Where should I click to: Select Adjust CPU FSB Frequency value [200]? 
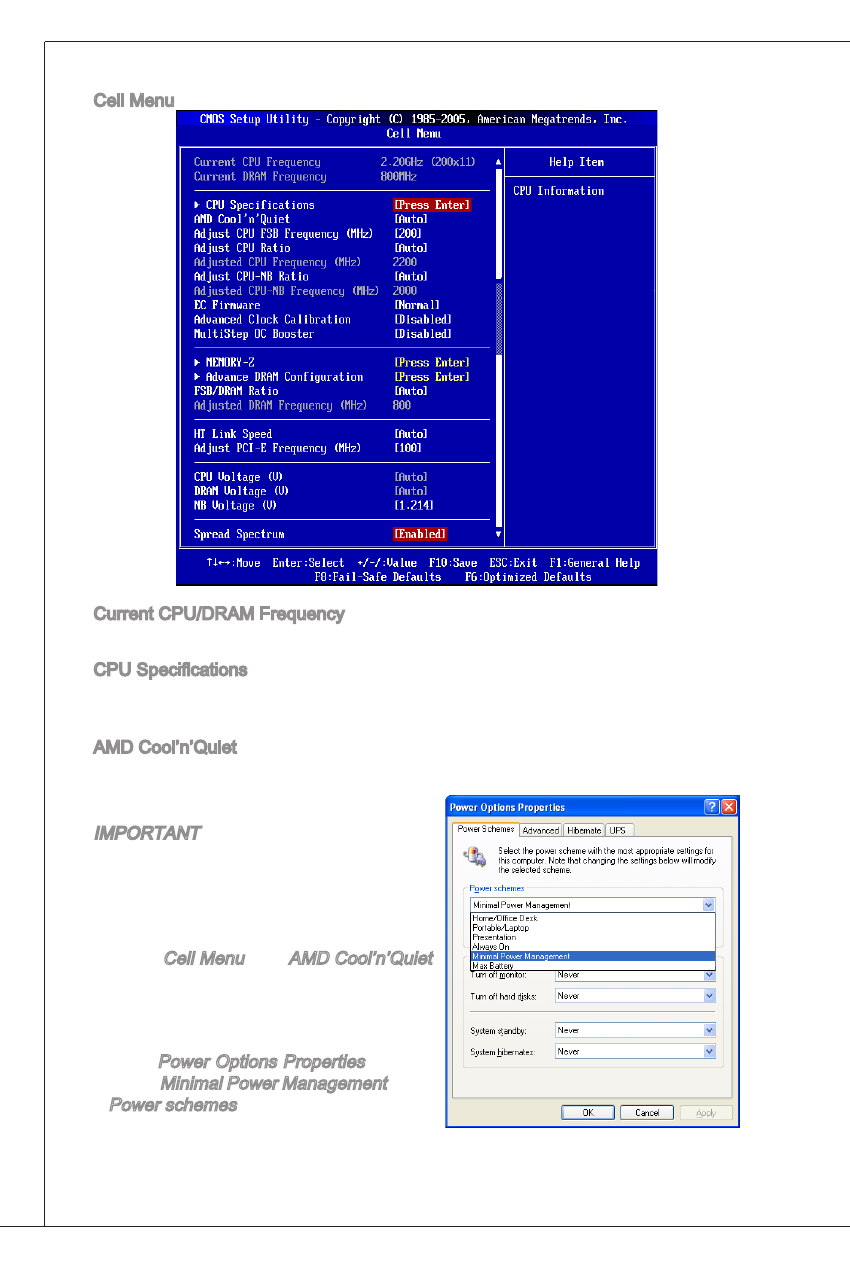[408, 233]
